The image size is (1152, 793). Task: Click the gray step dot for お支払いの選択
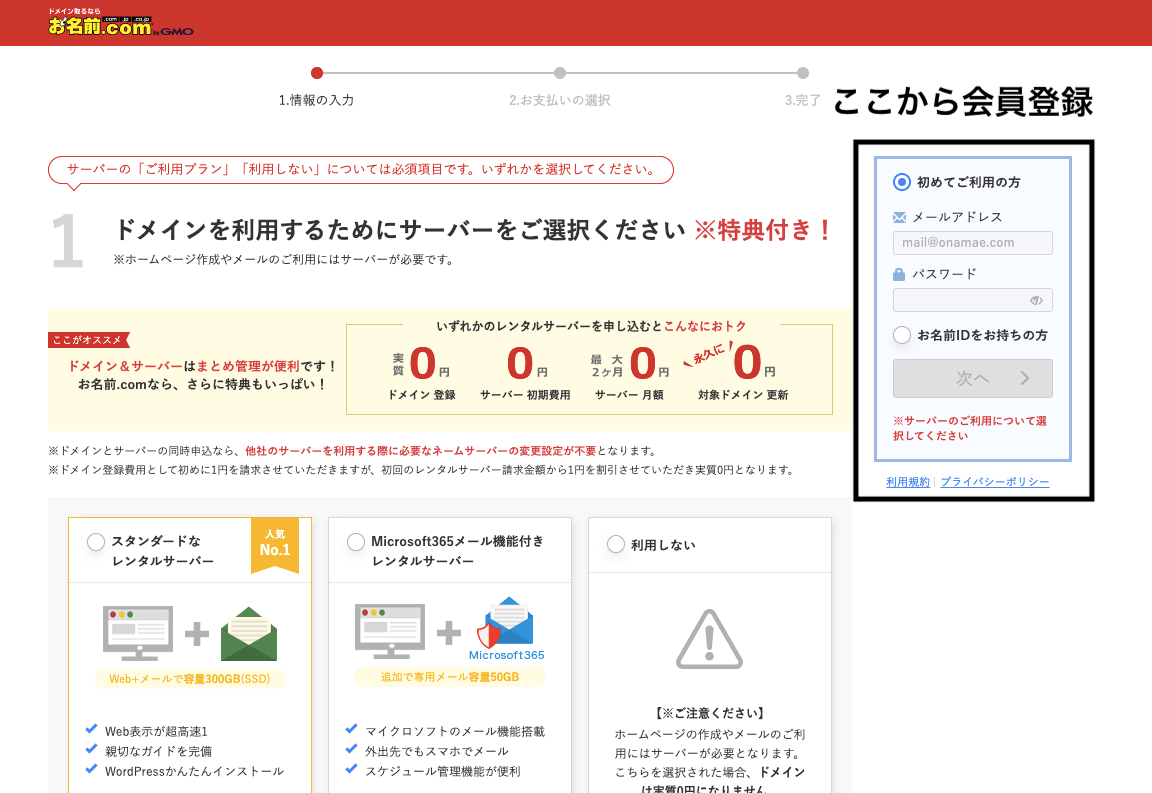560,73
